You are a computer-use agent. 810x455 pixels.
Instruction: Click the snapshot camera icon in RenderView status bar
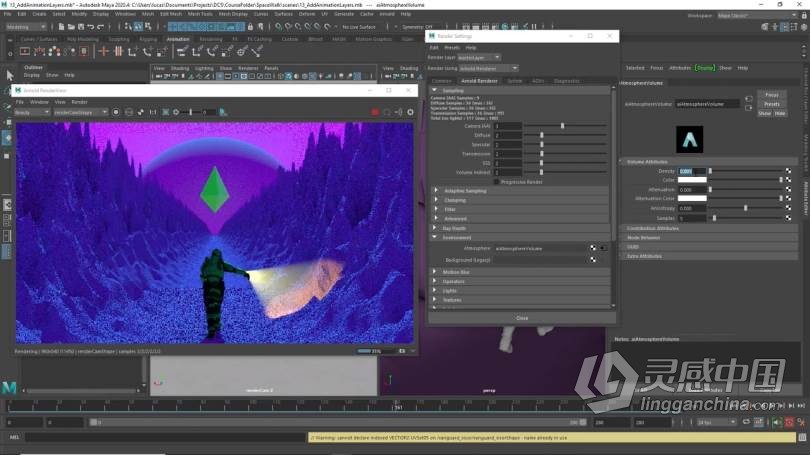click(x=402, y=351)
